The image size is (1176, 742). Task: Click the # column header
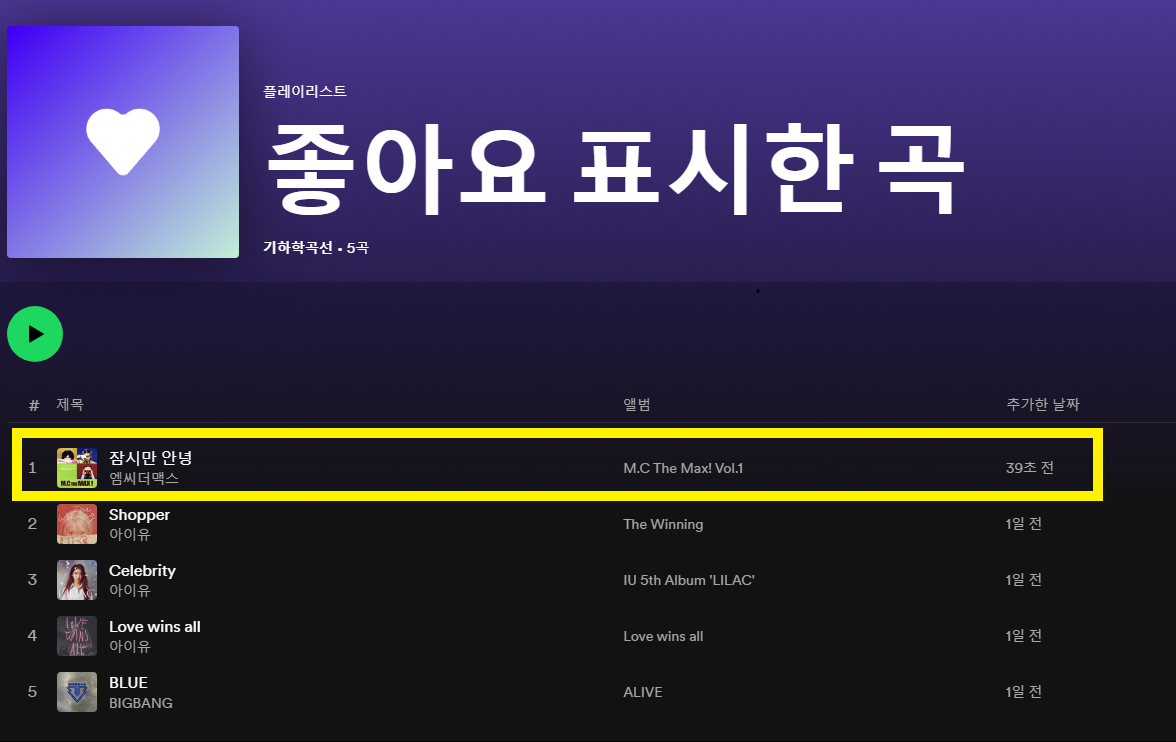(x=34, y=405)
